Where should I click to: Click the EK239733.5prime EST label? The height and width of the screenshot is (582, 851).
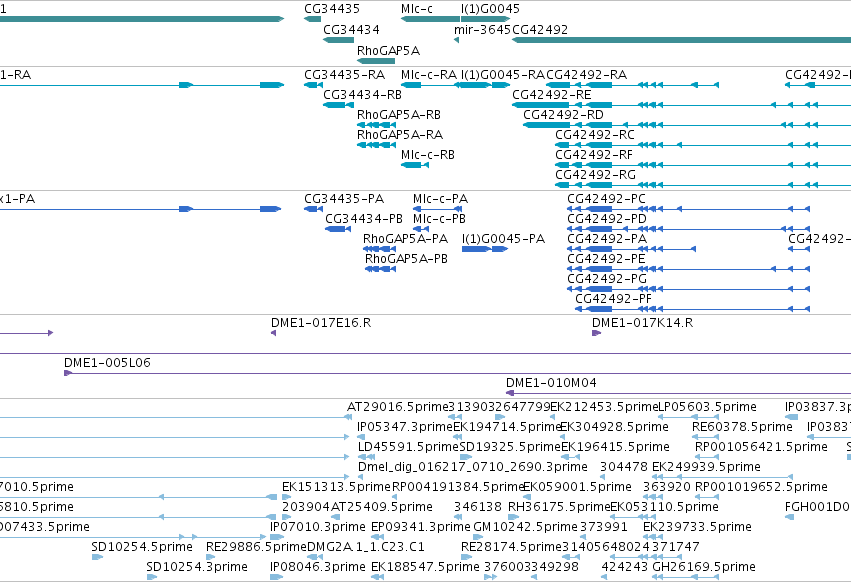pyautogui.click(x=697, y=527)
